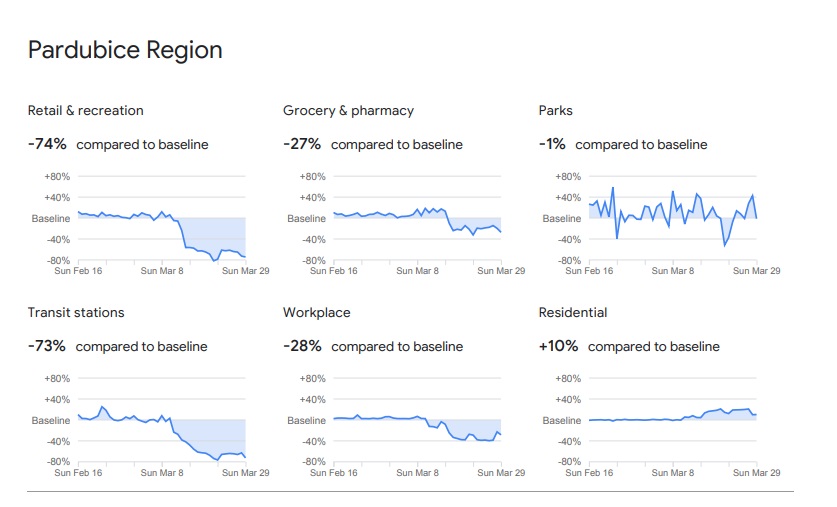Click the Grocery & pharmacy line chart

417,219
